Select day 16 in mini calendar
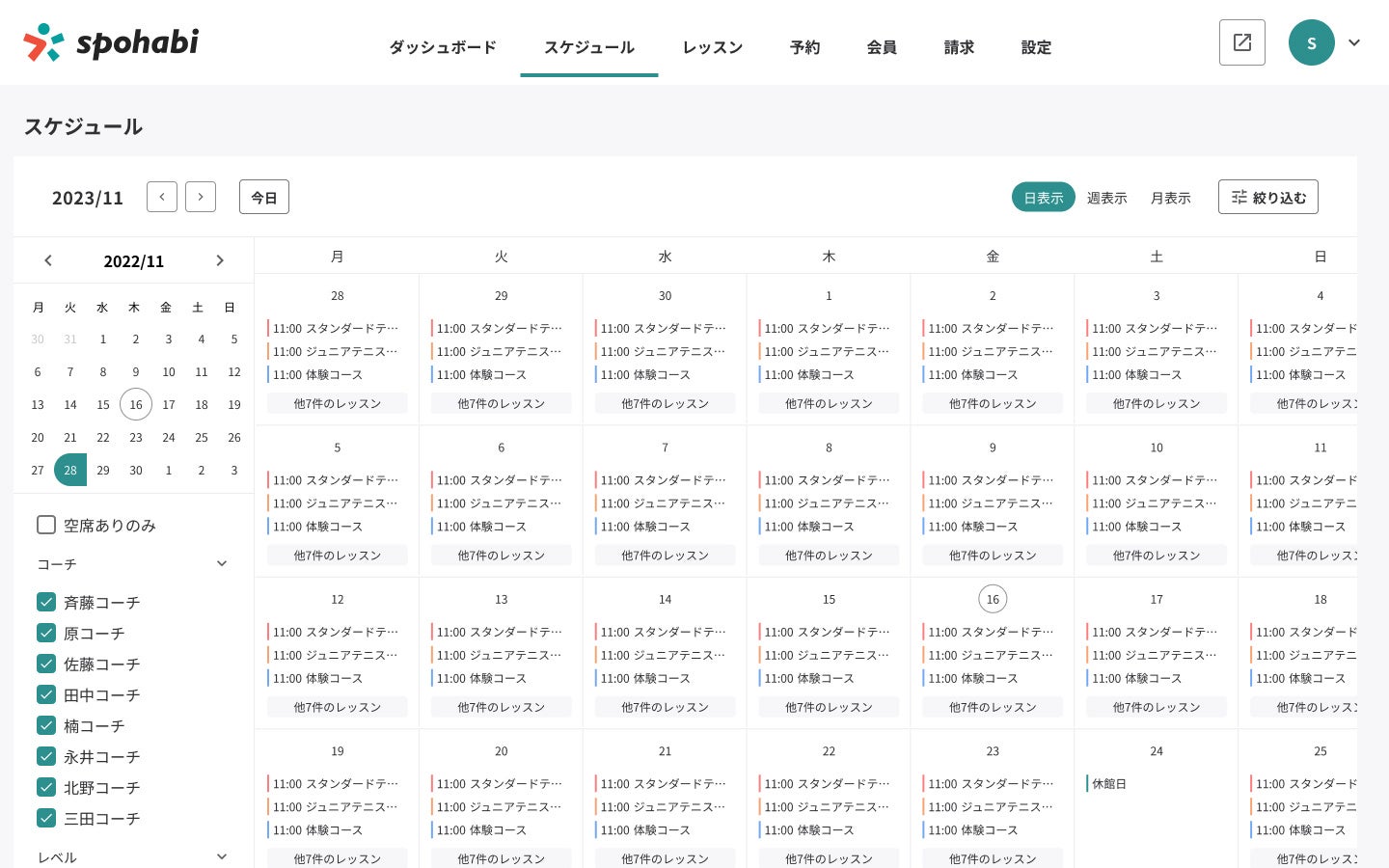 tap(136, 404)
